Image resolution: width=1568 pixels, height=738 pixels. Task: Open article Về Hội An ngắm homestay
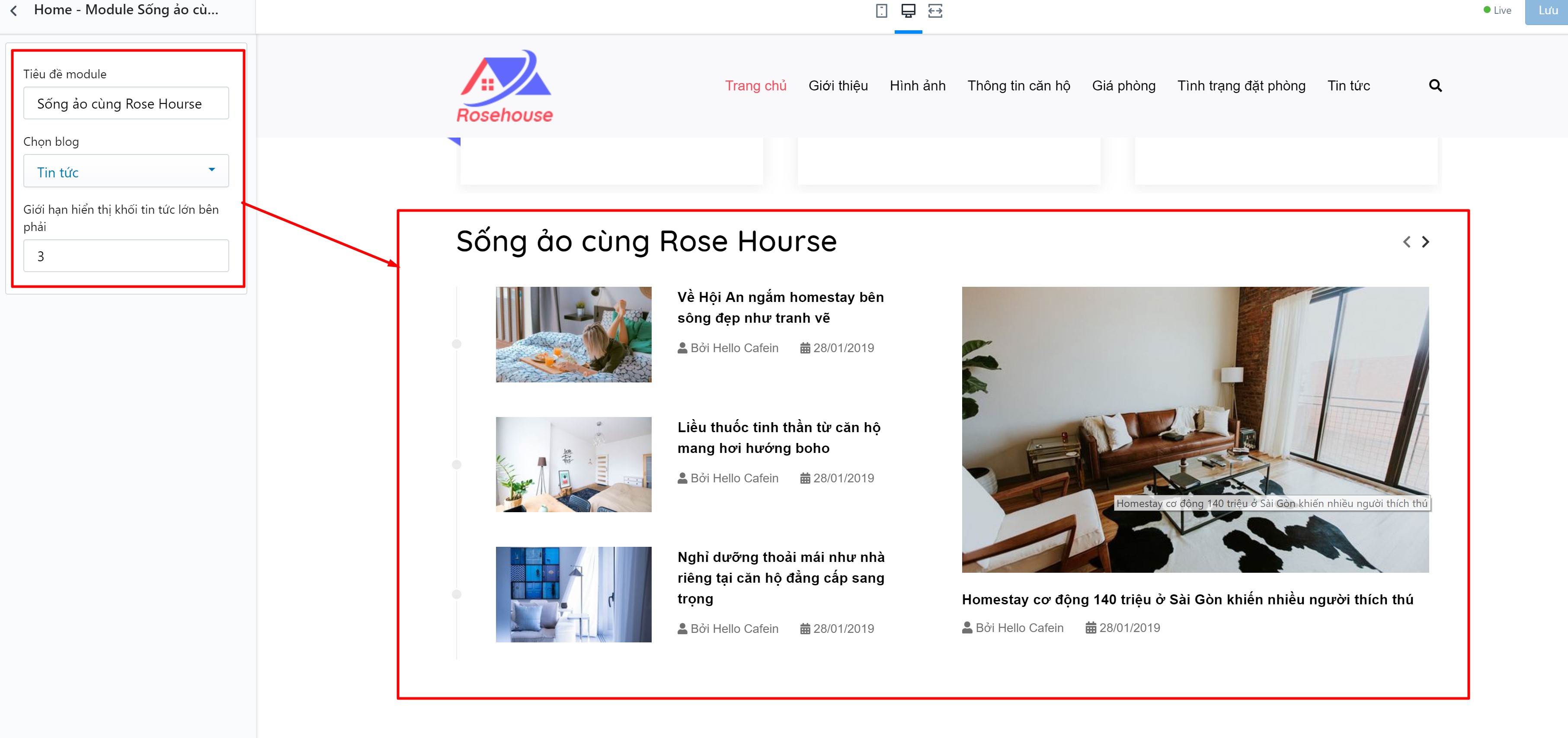click(x=781, y=308)
